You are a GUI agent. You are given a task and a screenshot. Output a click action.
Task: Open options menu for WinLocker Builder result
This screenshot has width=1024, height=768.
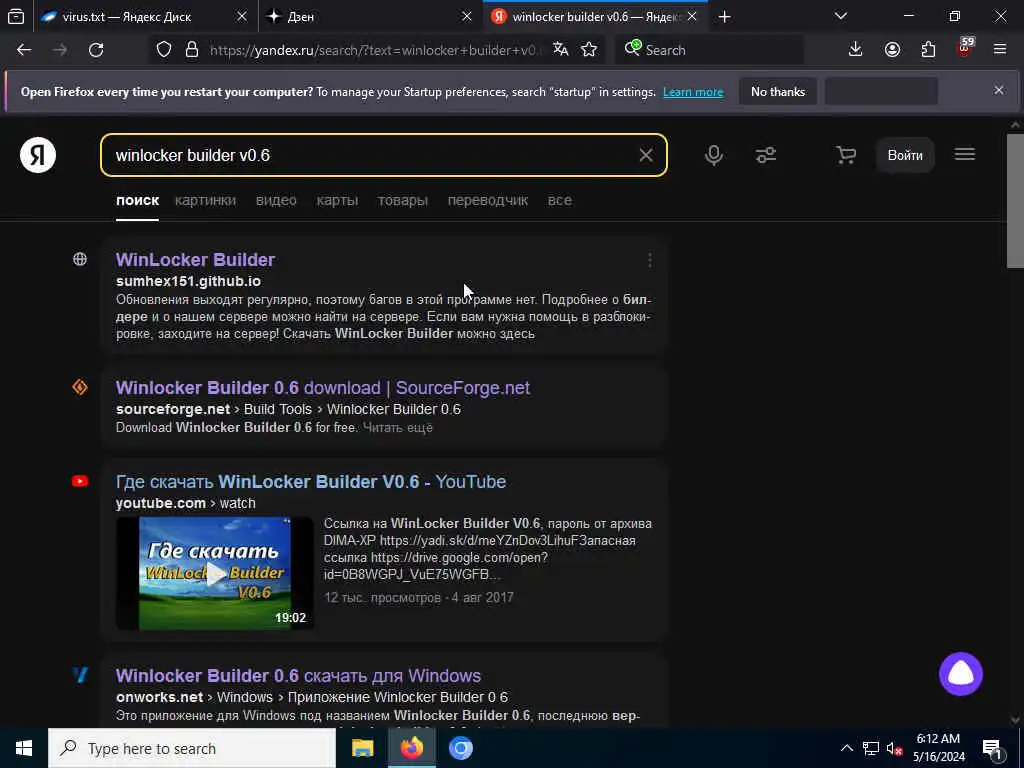click(x=650, y=261)
